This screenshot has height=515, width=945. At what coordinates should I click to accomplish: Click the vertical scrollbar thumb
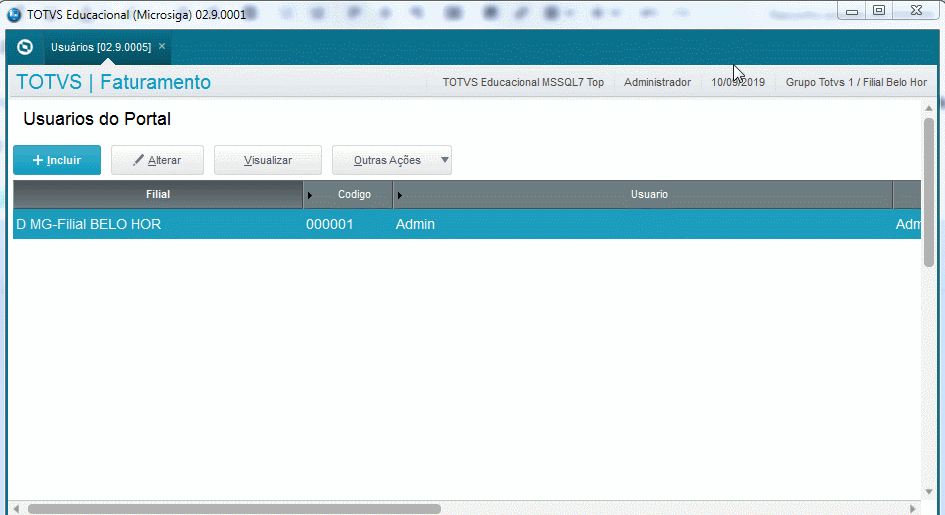click(929, 192)
